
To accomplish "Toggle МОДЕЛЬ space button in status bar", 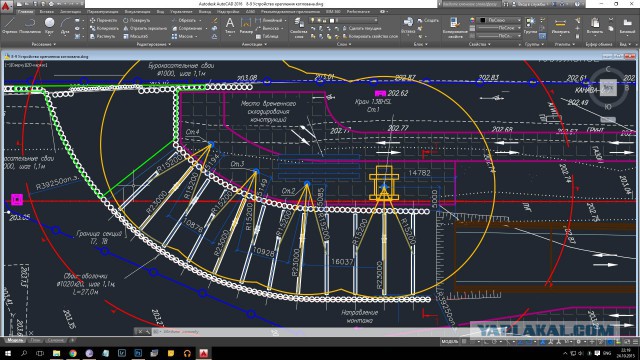I will tap(449, 342).
